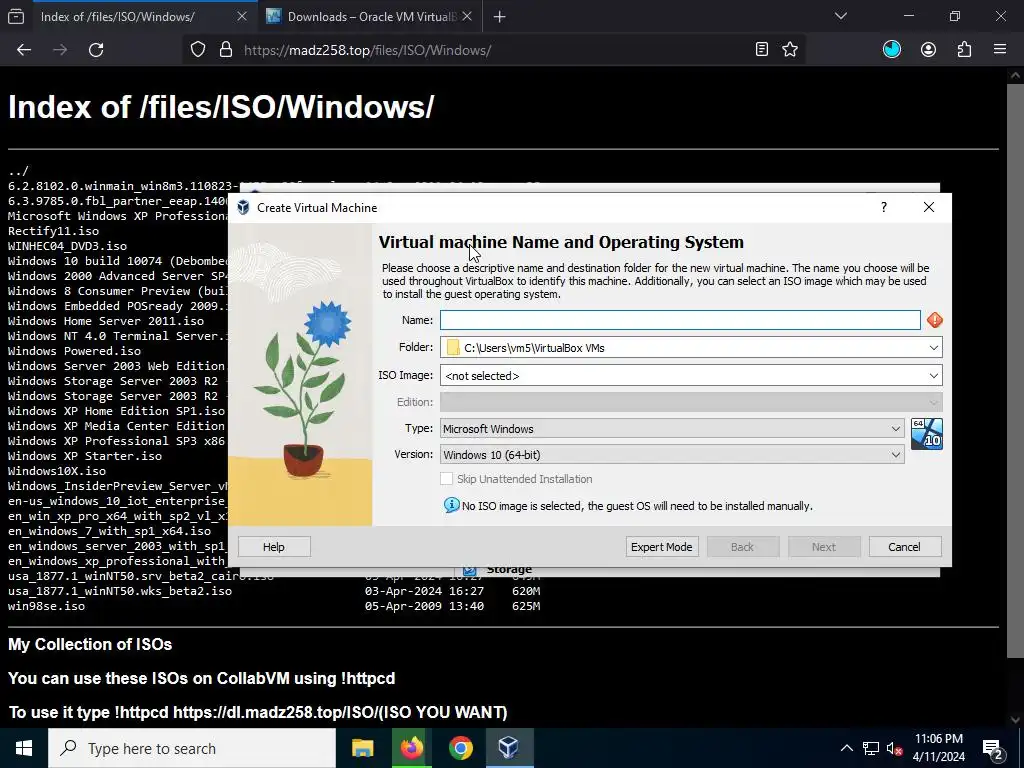The image size is (1024, 768).
Task: Click the Firefox View icon at top left
Action: coord(16,17)
